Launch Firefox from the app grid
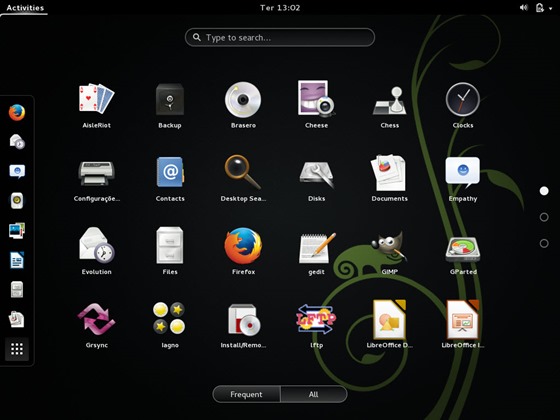The height and width of the screenshot is (420, 560). tap(243, 246)
